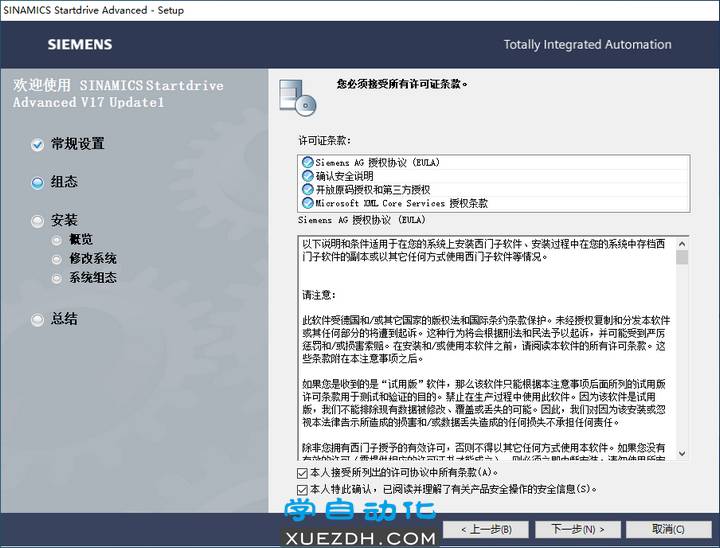Click the 确认安全说明 list item icon
Viewport: 720px width, 548px height.
(307, 175)
